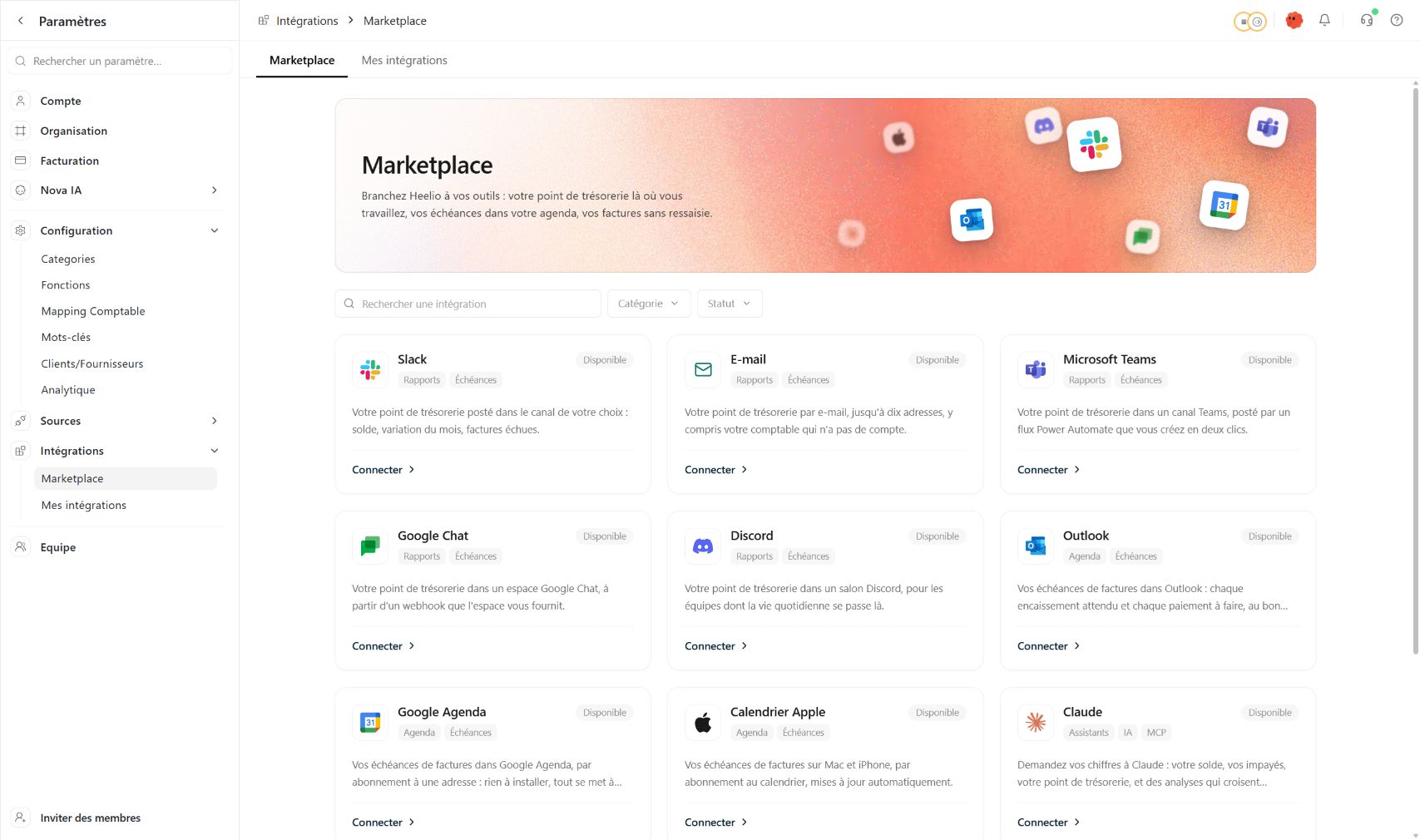Click the Discord logo on its card

coord(703,546)
